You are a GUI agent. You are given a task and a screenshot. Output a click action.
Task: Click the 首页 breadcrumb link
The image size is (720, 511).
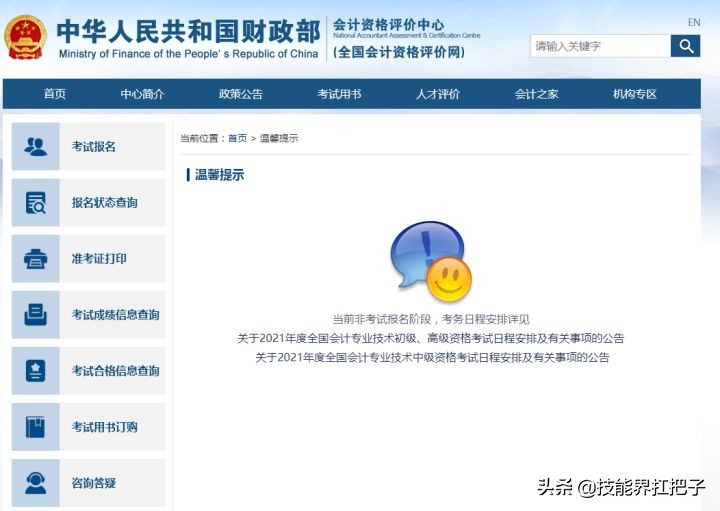pyautogui.click(x=237, y=138)
